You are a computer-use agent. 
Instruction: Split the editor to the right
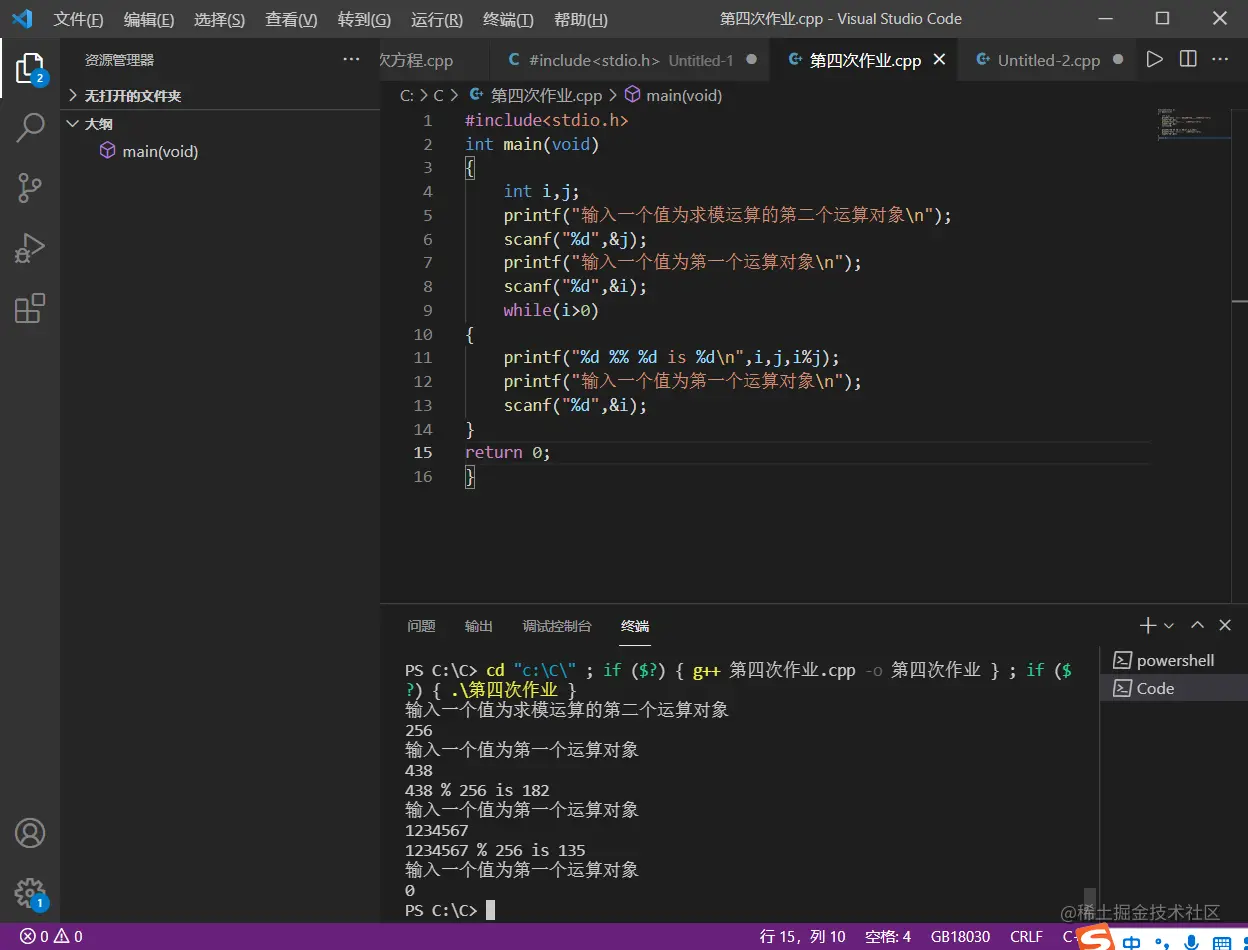pyautogui.click(x=1188, y=60)
